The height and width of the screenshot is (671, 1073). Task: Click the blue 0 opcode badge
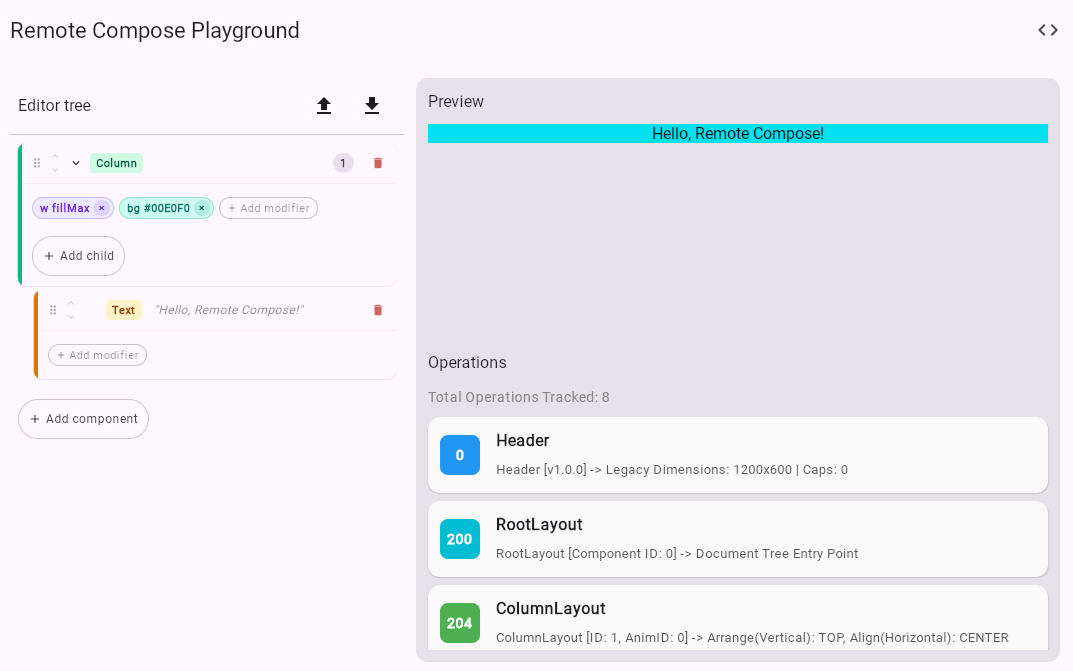(460, 455)
